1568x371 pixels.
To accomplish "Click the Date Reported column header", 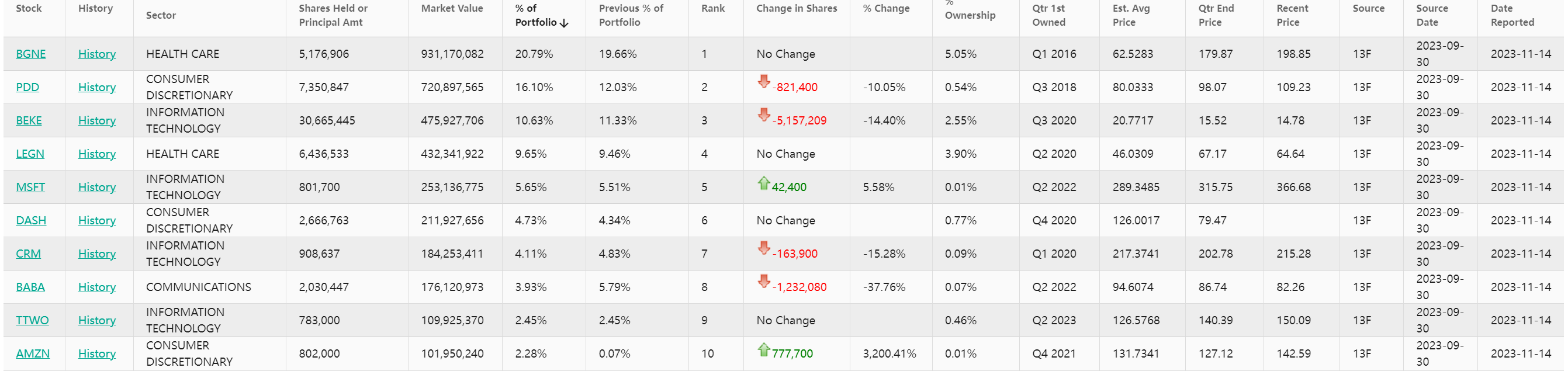I will pyautogui.click(x=1512, y=15).
